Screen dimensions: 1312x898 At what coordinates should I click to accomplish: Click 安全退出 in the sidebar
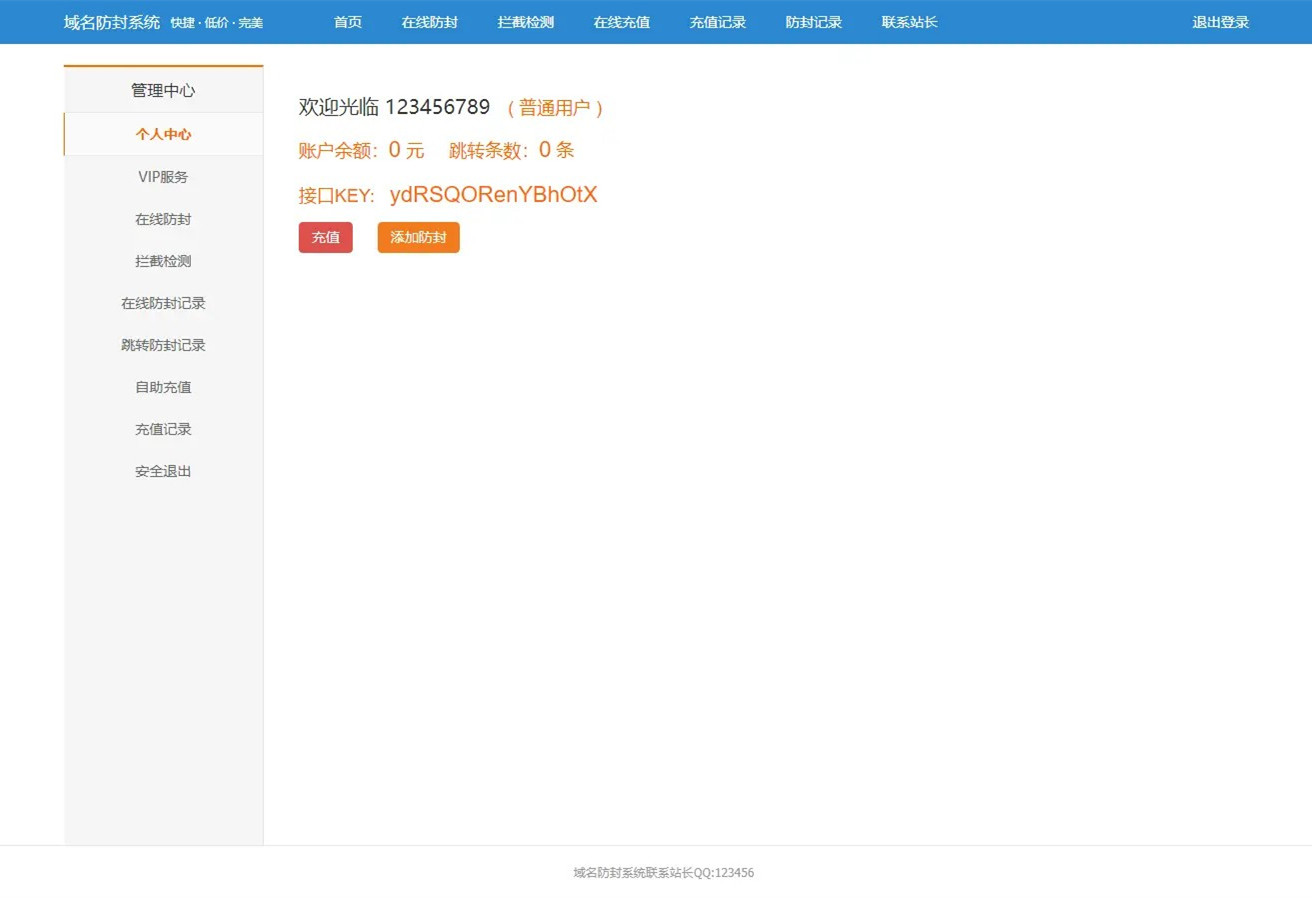tap(163, 471)
